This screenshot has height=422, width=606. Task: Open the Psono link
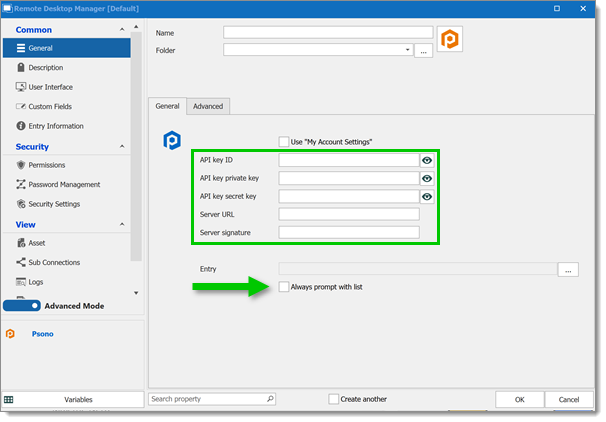pos(43,334)
